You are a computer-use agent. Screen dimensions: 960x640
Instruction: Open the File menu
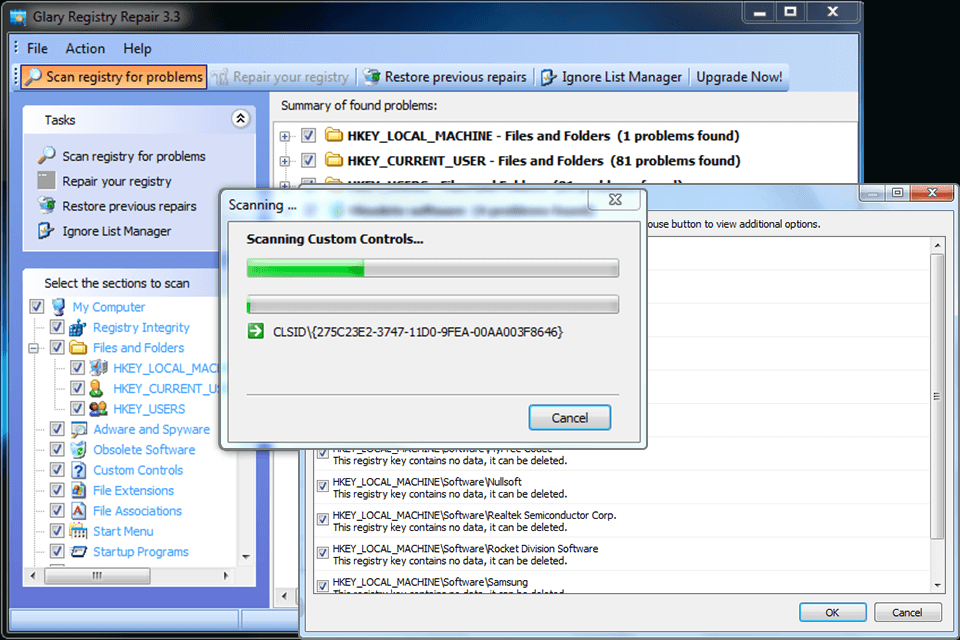37,48
